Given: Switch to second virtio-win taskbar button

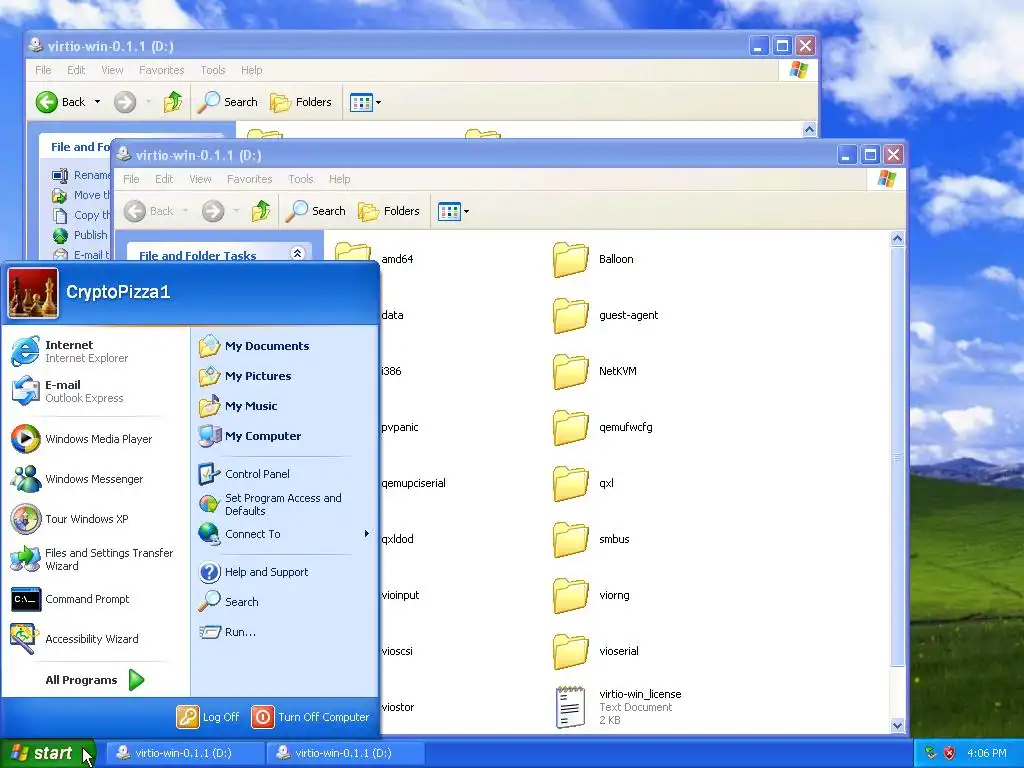Looking at the screenshot, I should pos(345,753).
